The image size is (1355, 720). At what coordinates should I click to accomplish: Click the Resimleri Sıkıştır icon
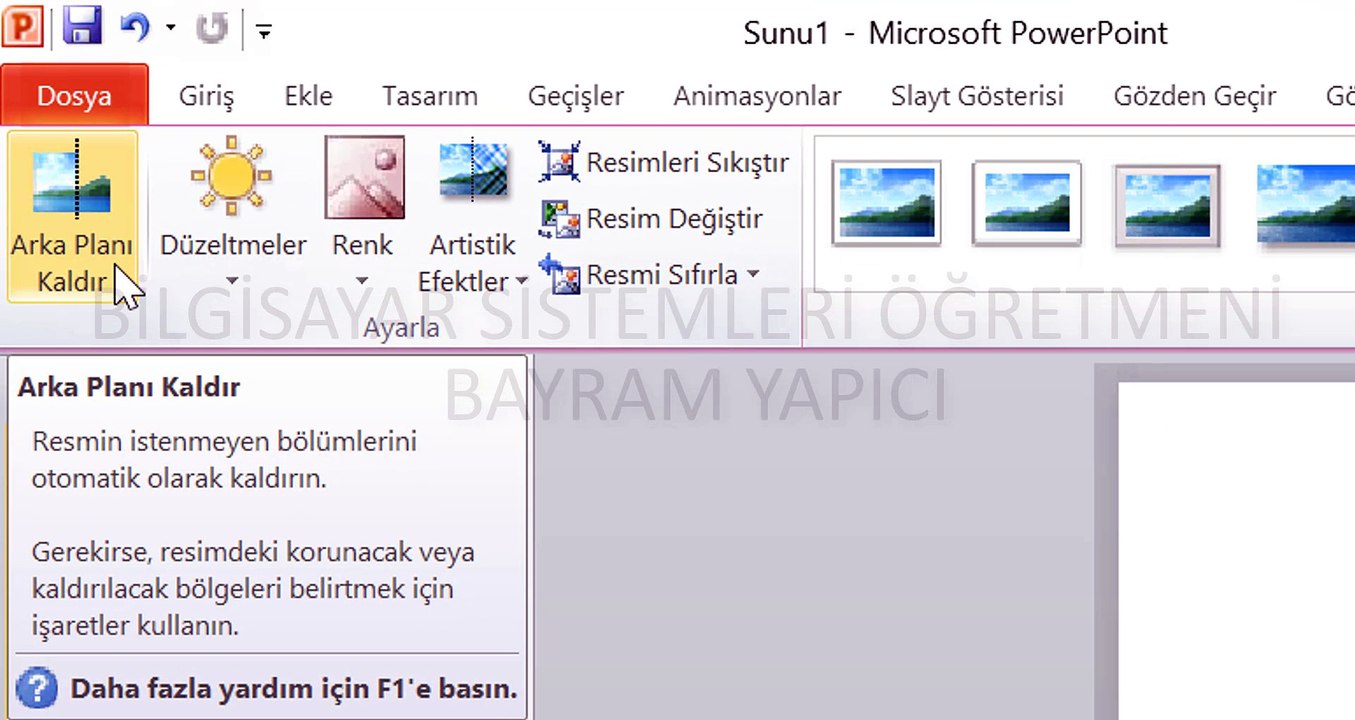point(559,162)
